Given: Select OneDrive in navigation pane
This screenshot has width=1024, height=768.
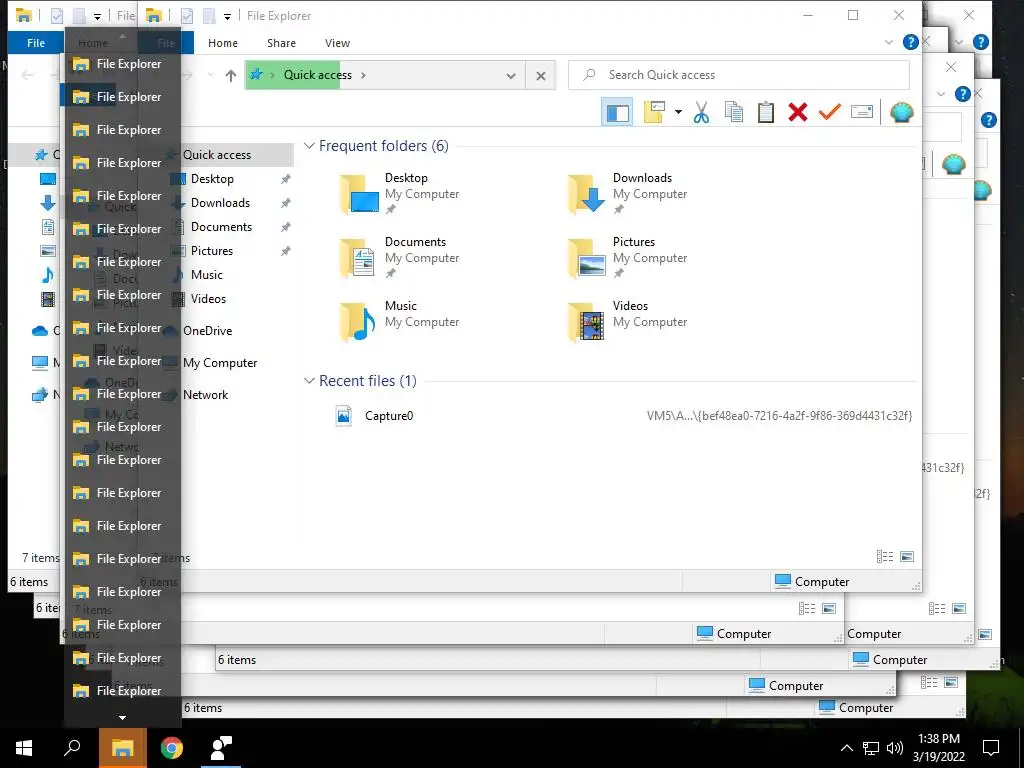Looking at the screenshot, I should pyautogui.click(x=208, y=330).
